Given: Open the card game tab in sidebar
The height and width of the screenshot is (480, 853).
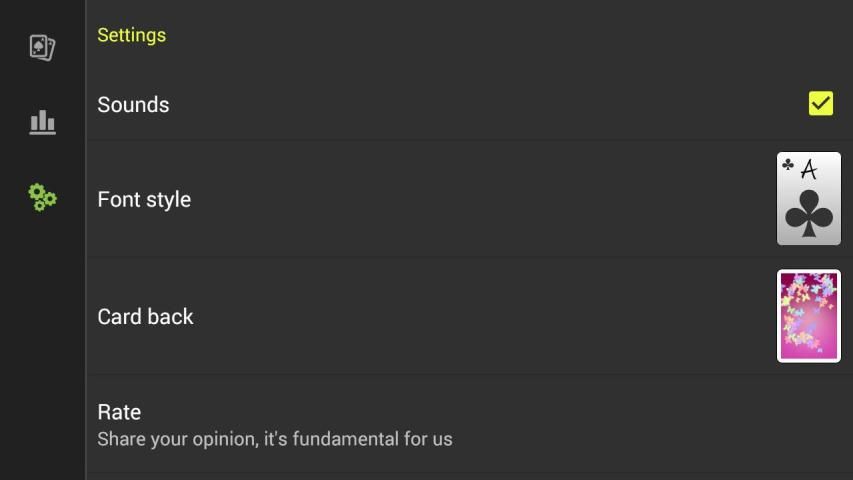Looking at the screenshot, I should pos(42,47).
